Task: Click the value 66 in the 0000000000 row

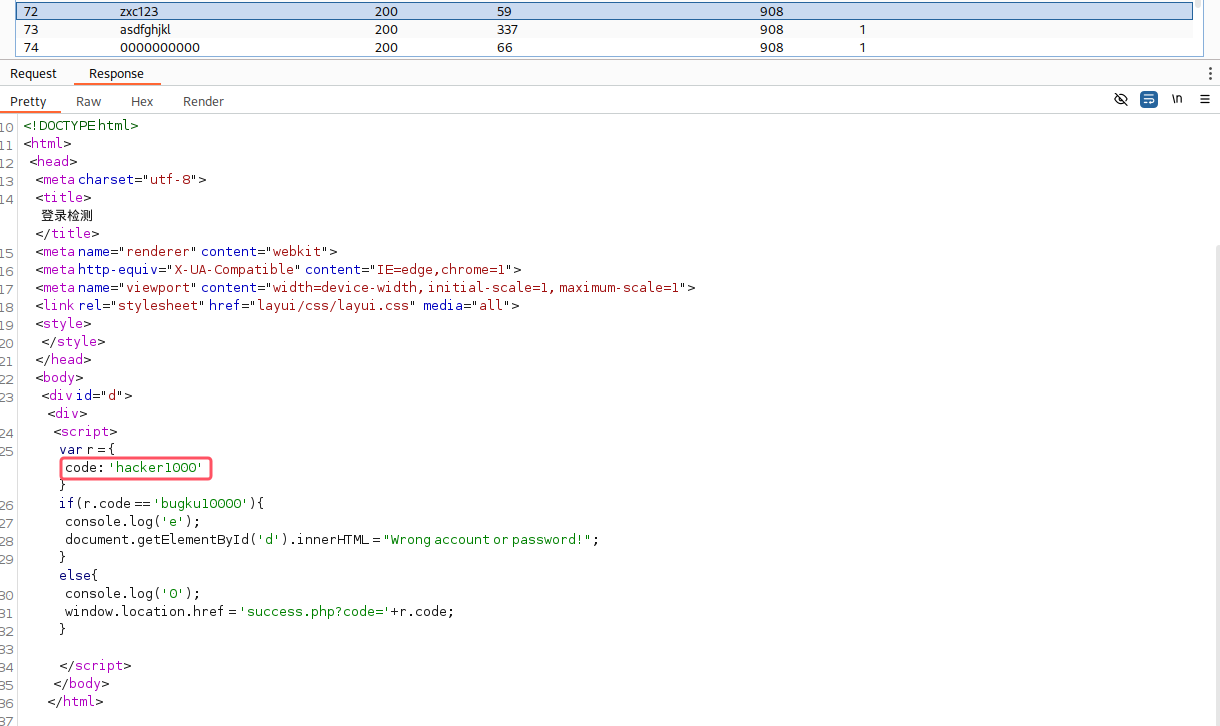Action: tap(504, 47)
